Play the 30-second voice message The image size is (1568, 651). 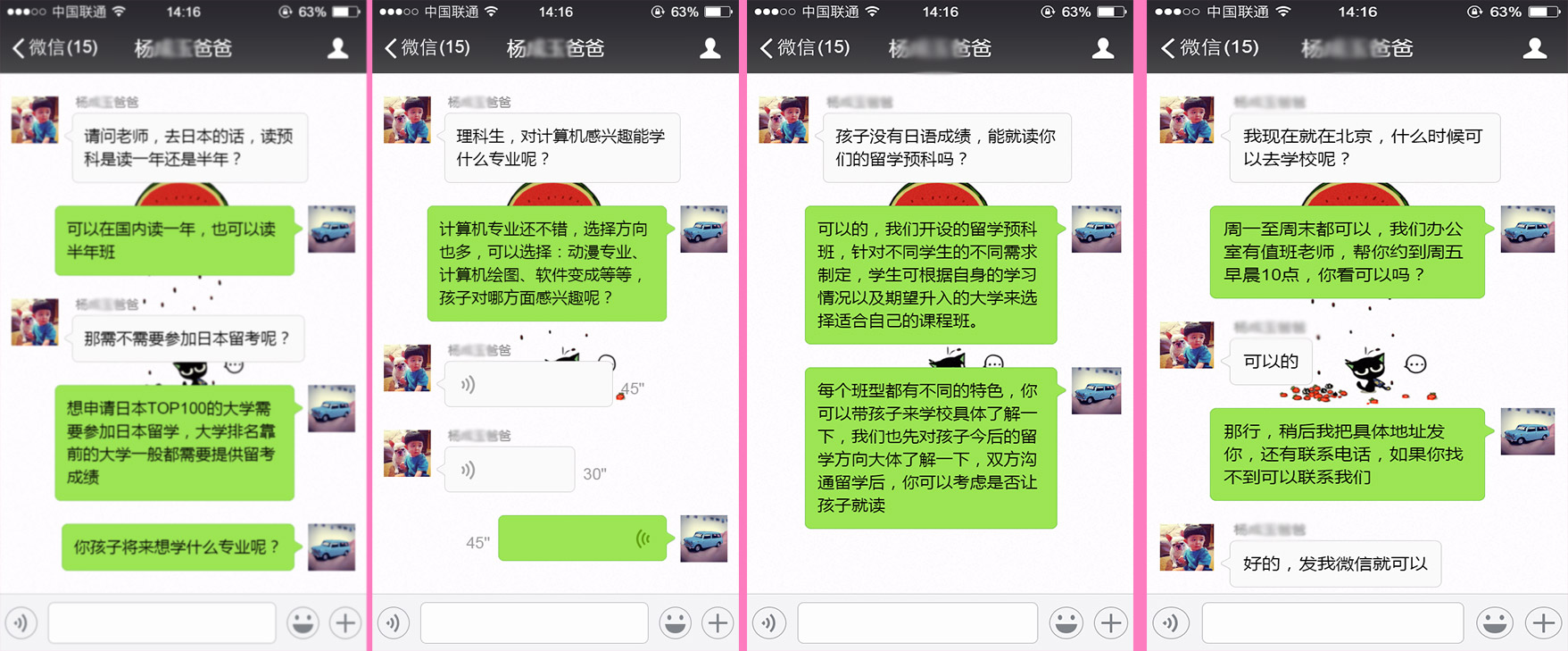(x=509, y=470)
